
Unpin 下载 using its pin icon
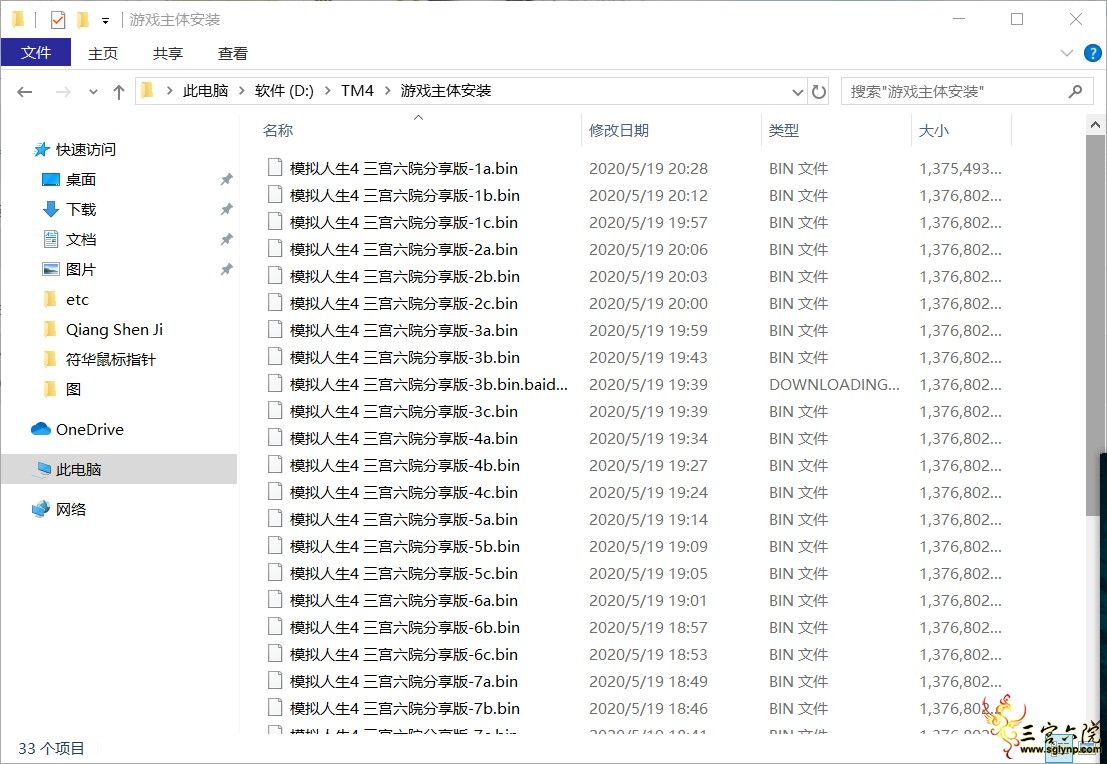226,209
